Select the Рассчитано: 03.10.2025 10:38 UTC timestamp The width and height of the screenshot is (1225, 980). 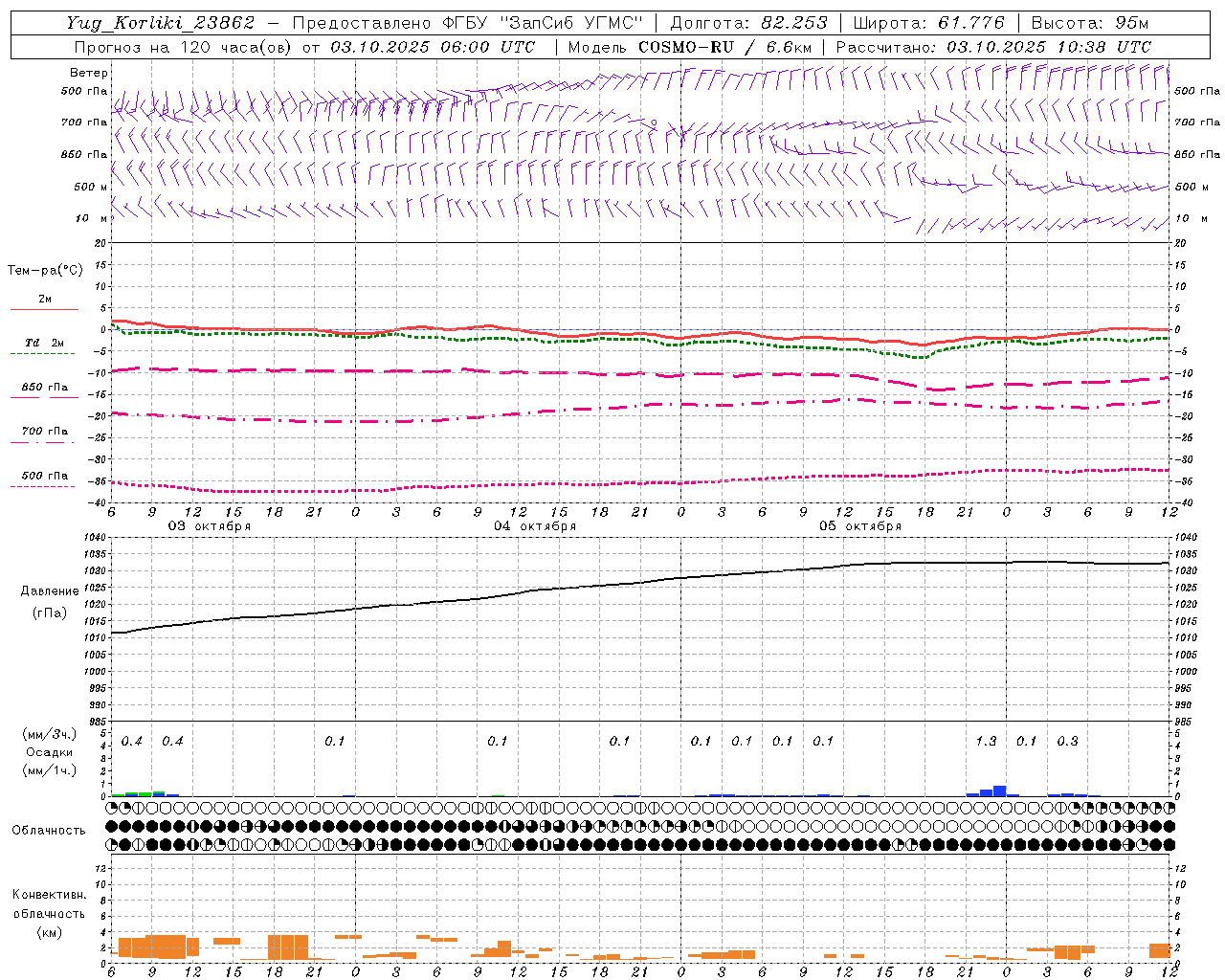993,47
